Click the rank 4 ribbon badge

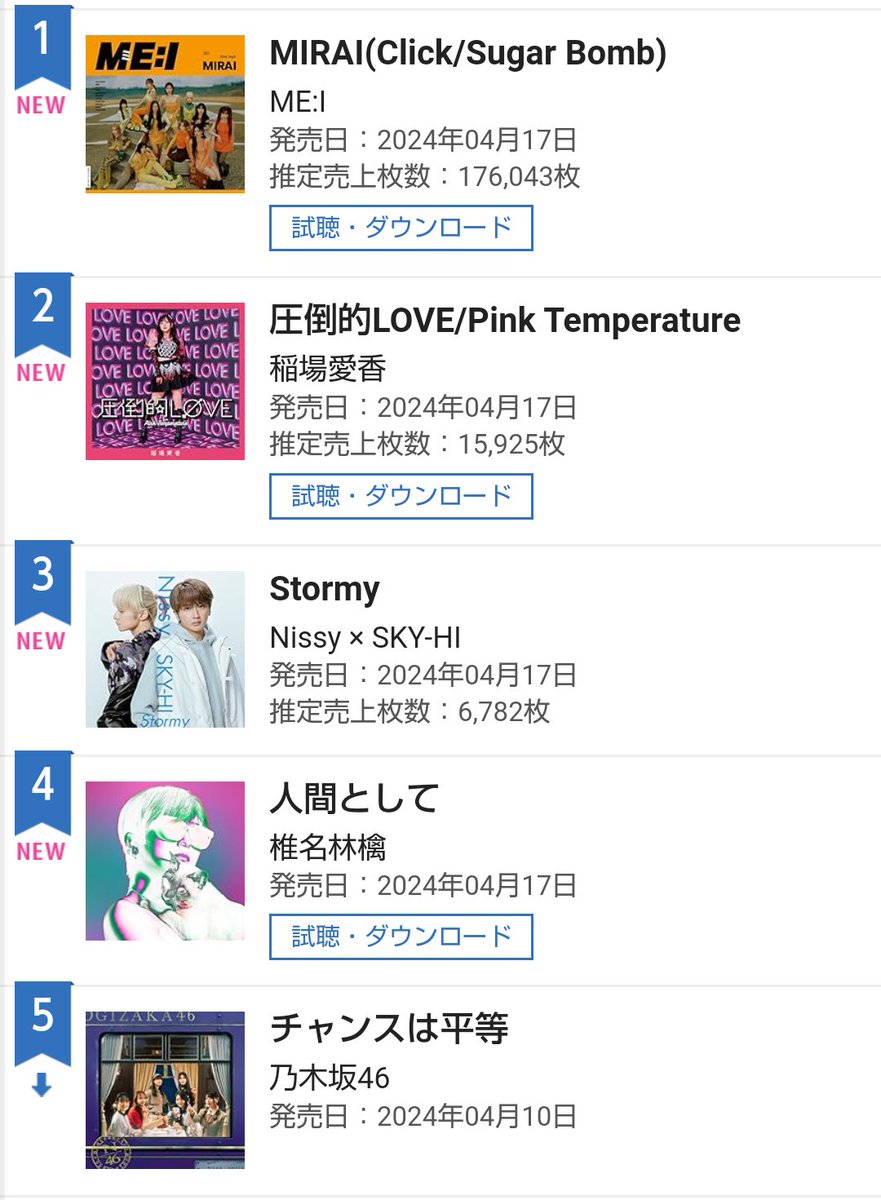[42, 790]
